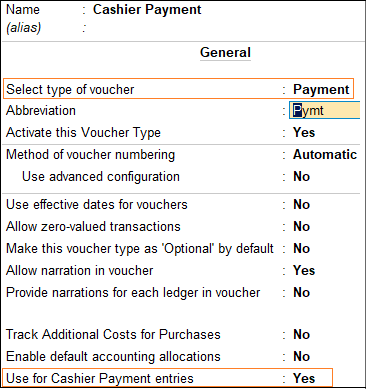This screenshot has width=368, height=389.
Task: Change voucher type value Payment
Action: [321, 89]
